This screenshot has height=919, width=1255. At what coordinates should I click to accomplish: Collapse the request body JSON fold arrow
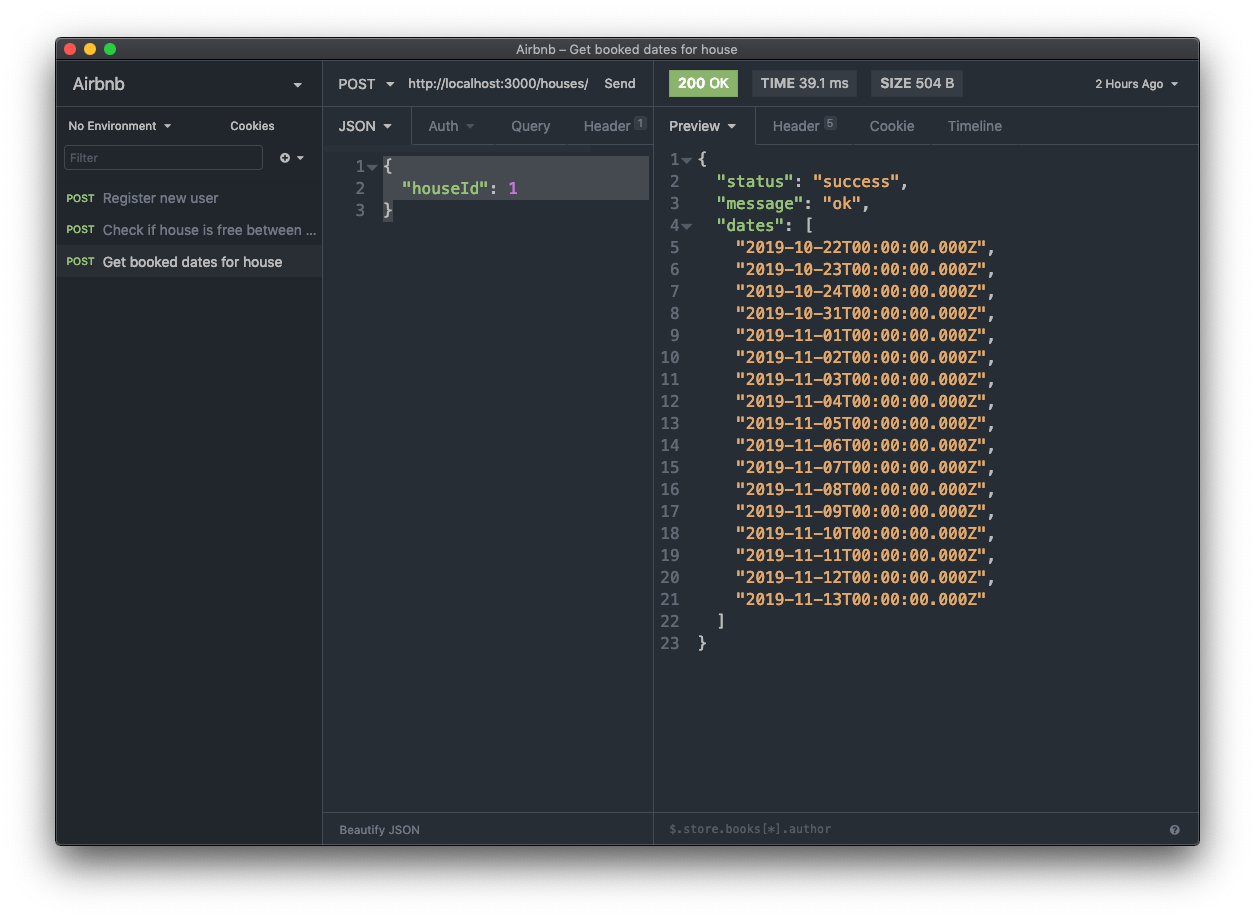(372, 167)
